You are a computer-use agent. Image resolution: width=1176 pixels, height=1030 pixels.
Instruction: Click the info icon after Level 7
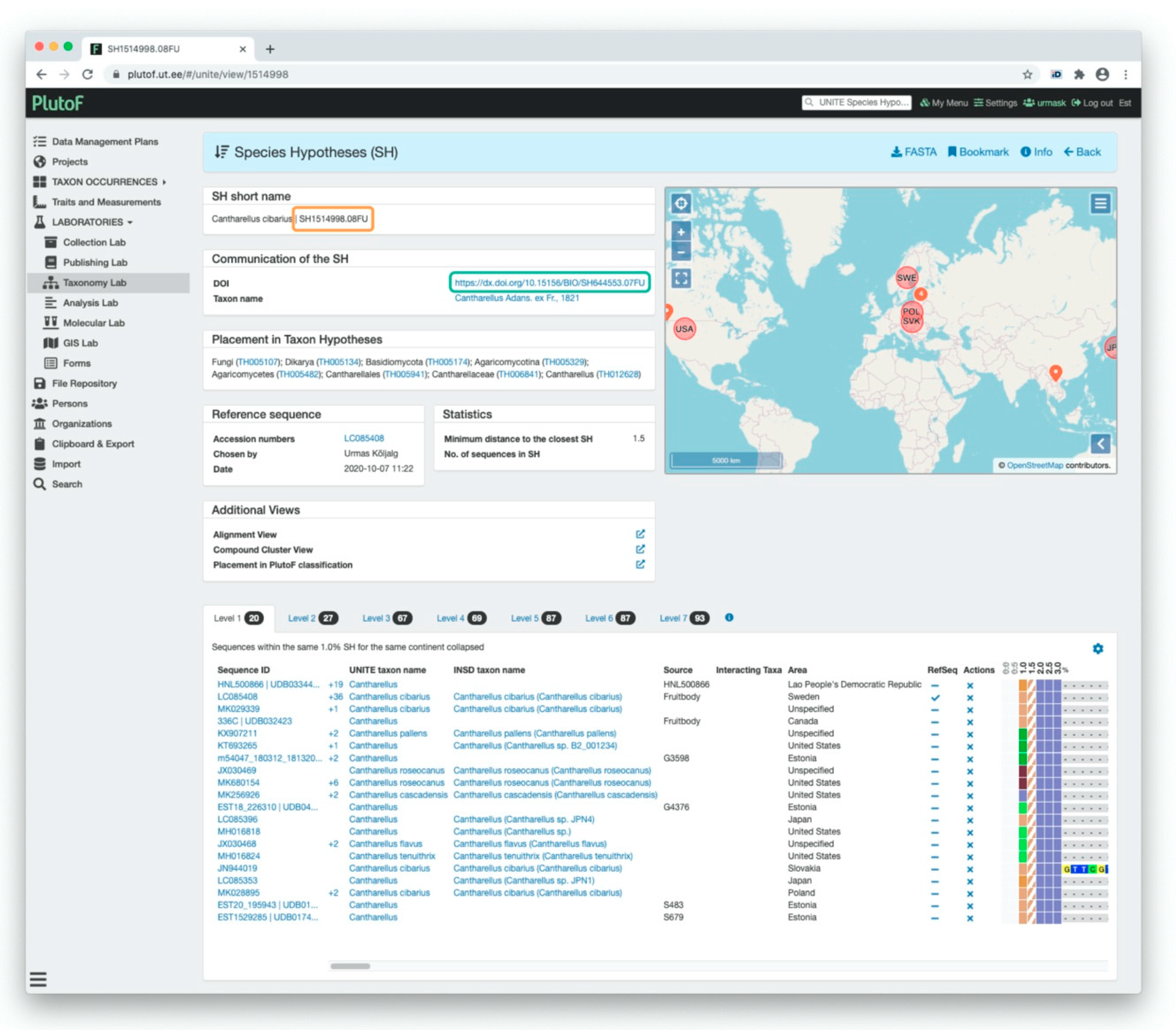click(x=729, y=617)
